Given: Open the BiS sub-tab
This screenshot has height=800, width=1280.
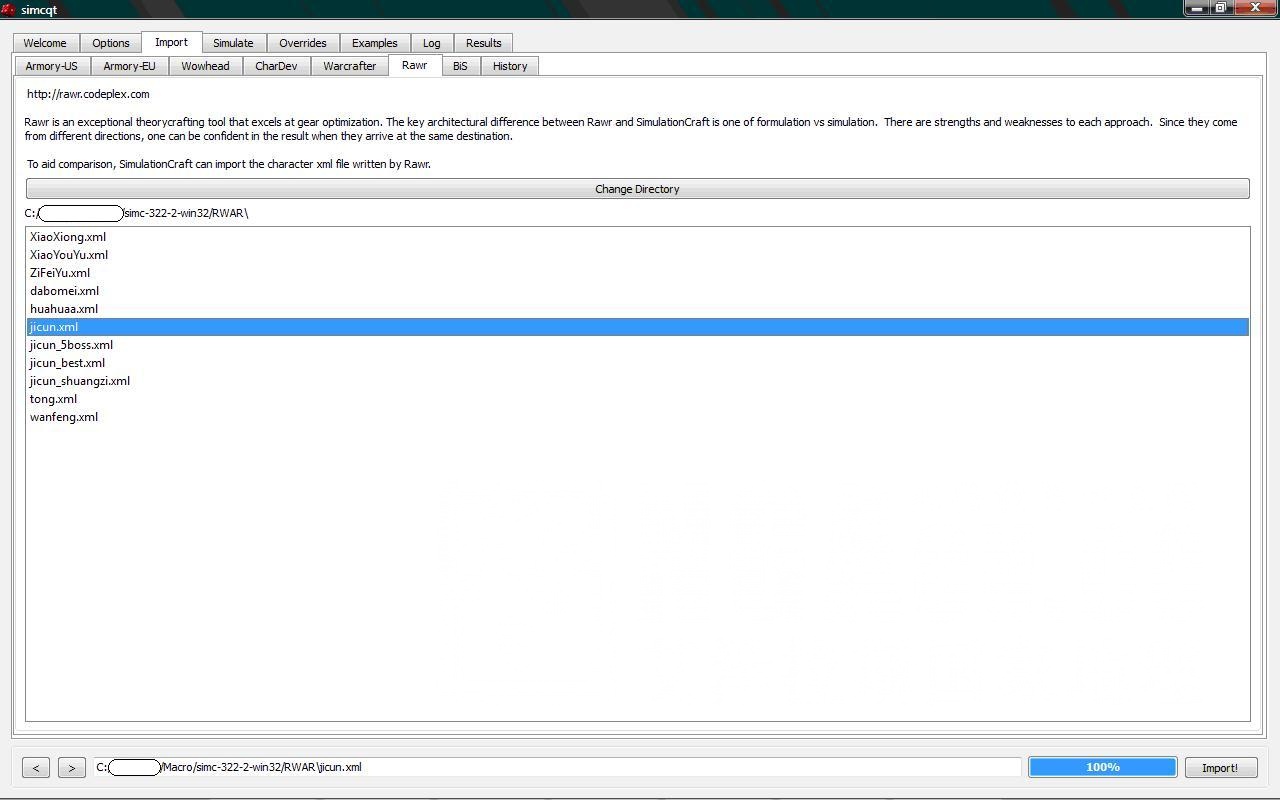Looking at the screenshot, I should pyautogui.click(x=460, y=66).
